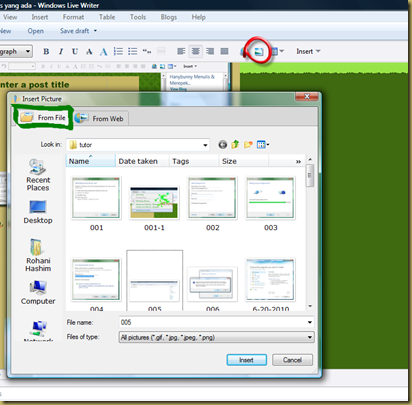
Task: Open the Files of type dropdown
Action: click(x=310, y=337)
